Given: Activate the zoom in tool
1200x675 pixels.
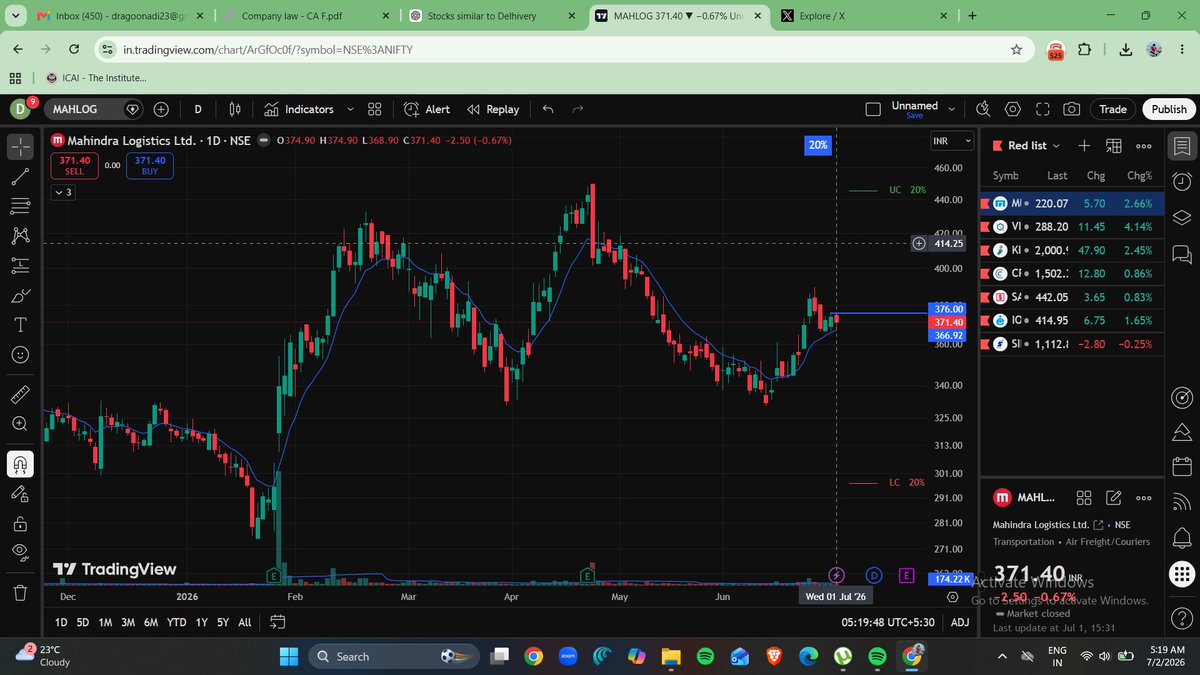Looking at the screenshot, I should pos(20,424).
